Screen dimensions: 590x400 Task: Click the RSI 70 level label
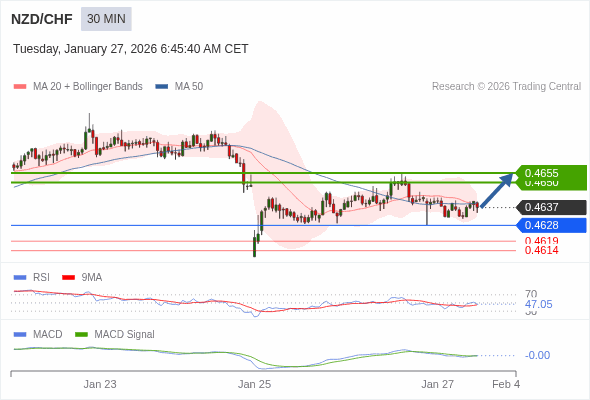tap(531, 294)
